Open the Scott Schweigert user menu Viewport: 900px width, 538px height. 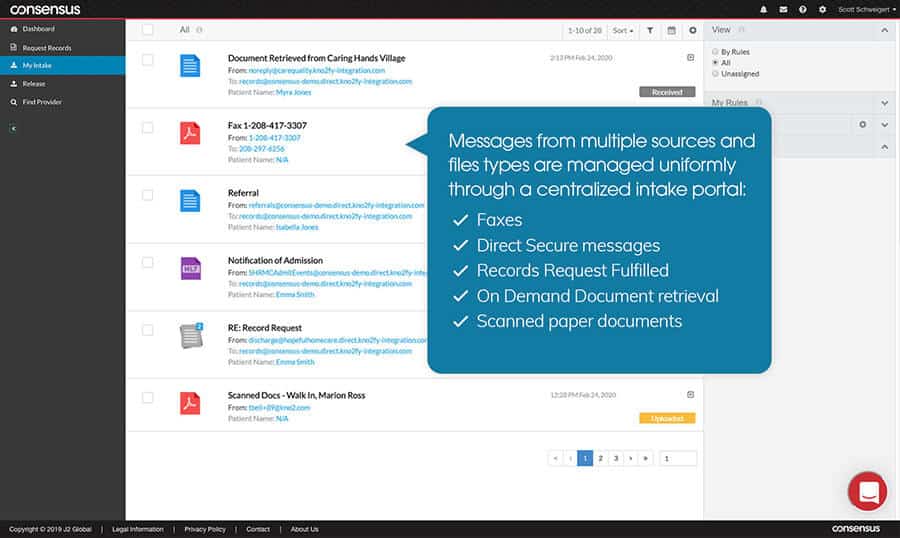click(866, 9)
